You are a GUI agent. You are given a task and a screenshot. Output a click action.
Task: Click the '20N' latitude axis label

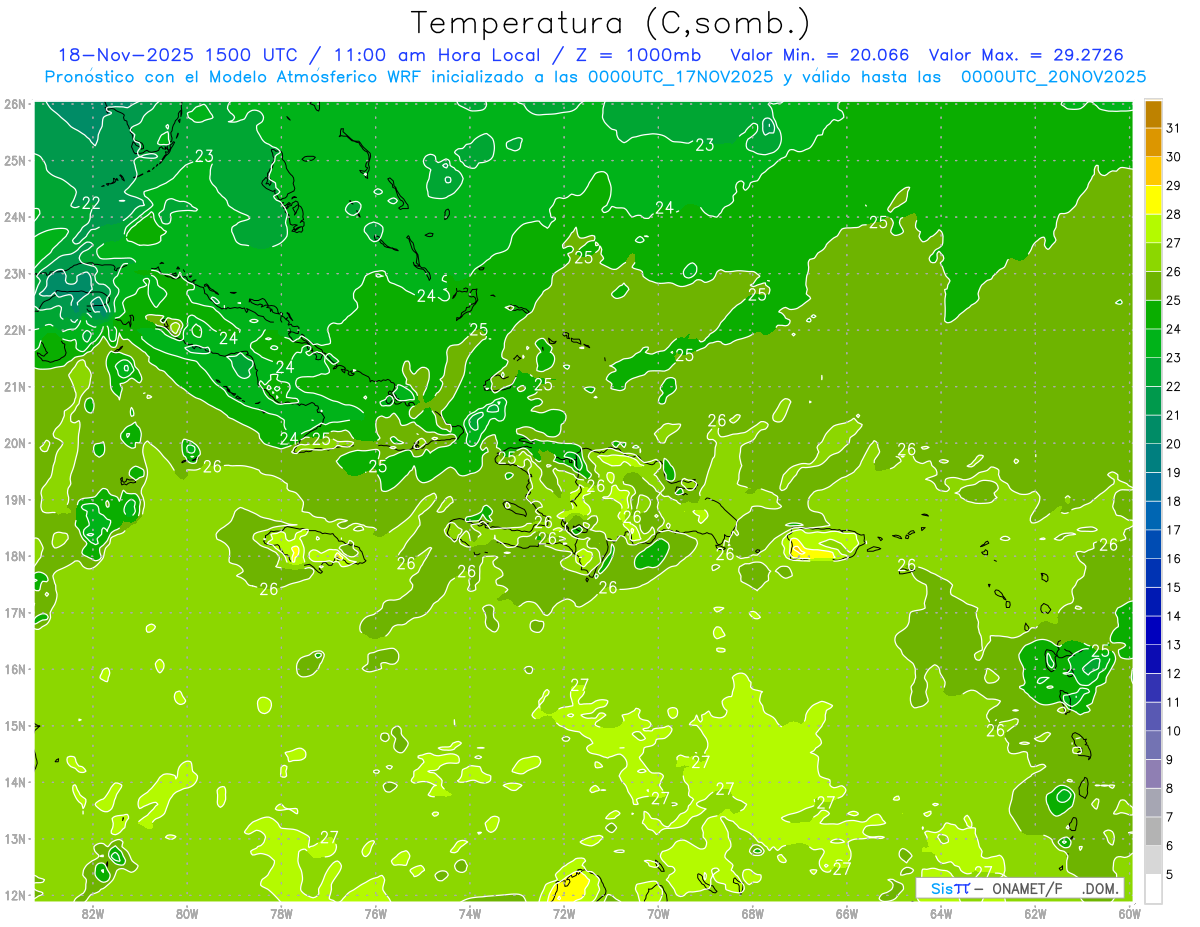[x=14, y=443]
